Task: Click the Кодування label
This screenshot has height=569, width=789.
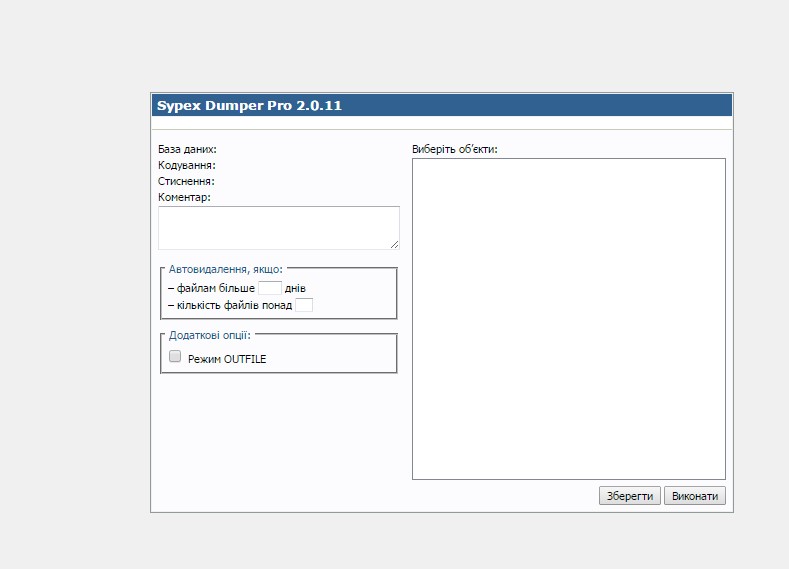Action: pyautogui.click(x=187, y=166)
